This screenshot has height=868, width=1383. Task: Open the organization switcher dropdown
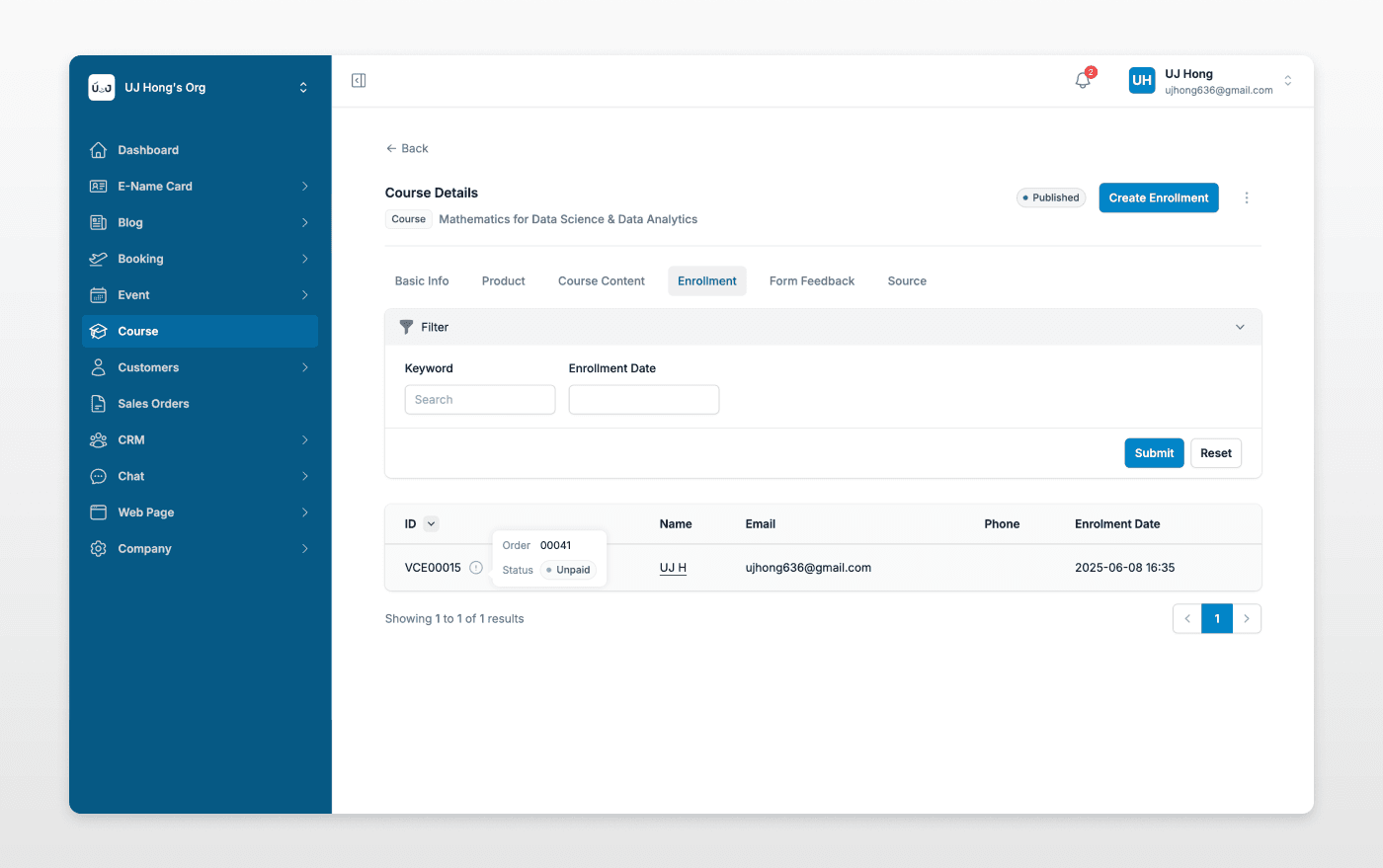303,88
